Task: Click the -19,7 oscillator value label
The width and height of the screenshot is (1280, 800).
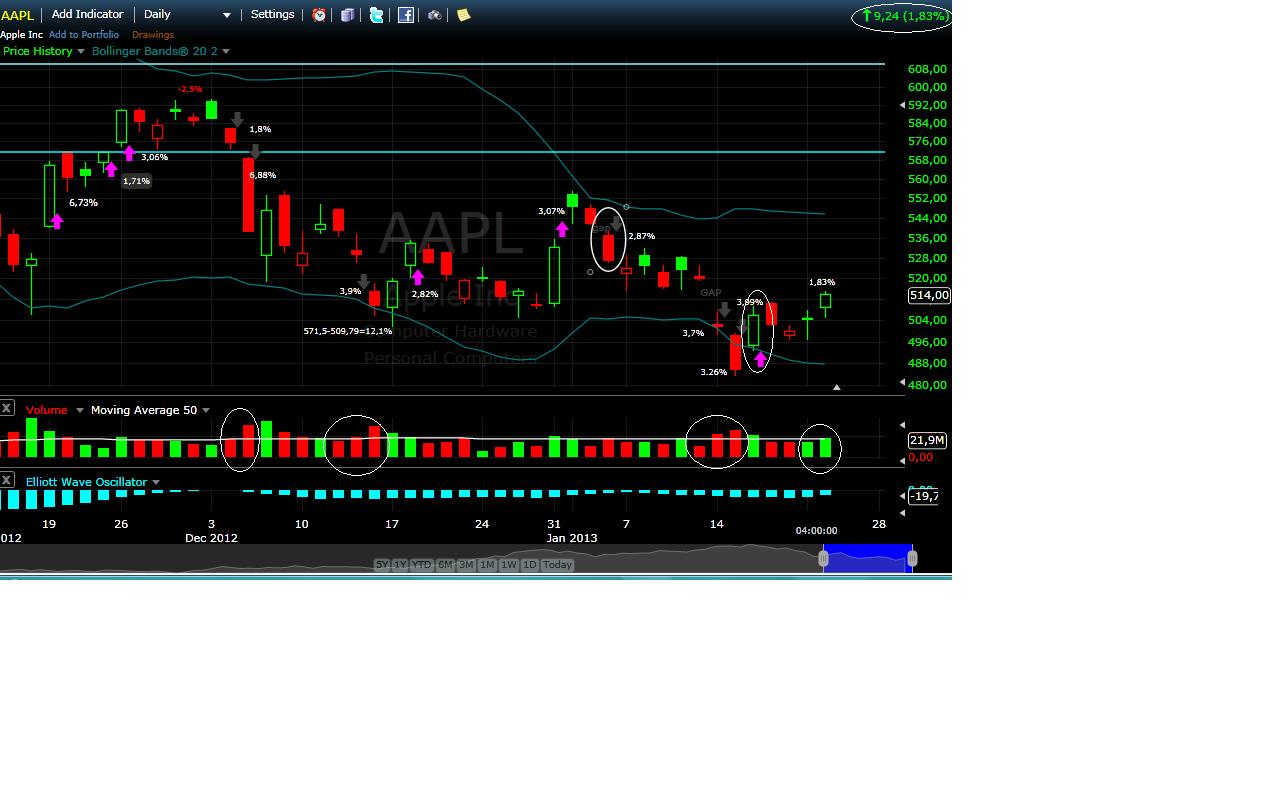Action: [924, 496]
